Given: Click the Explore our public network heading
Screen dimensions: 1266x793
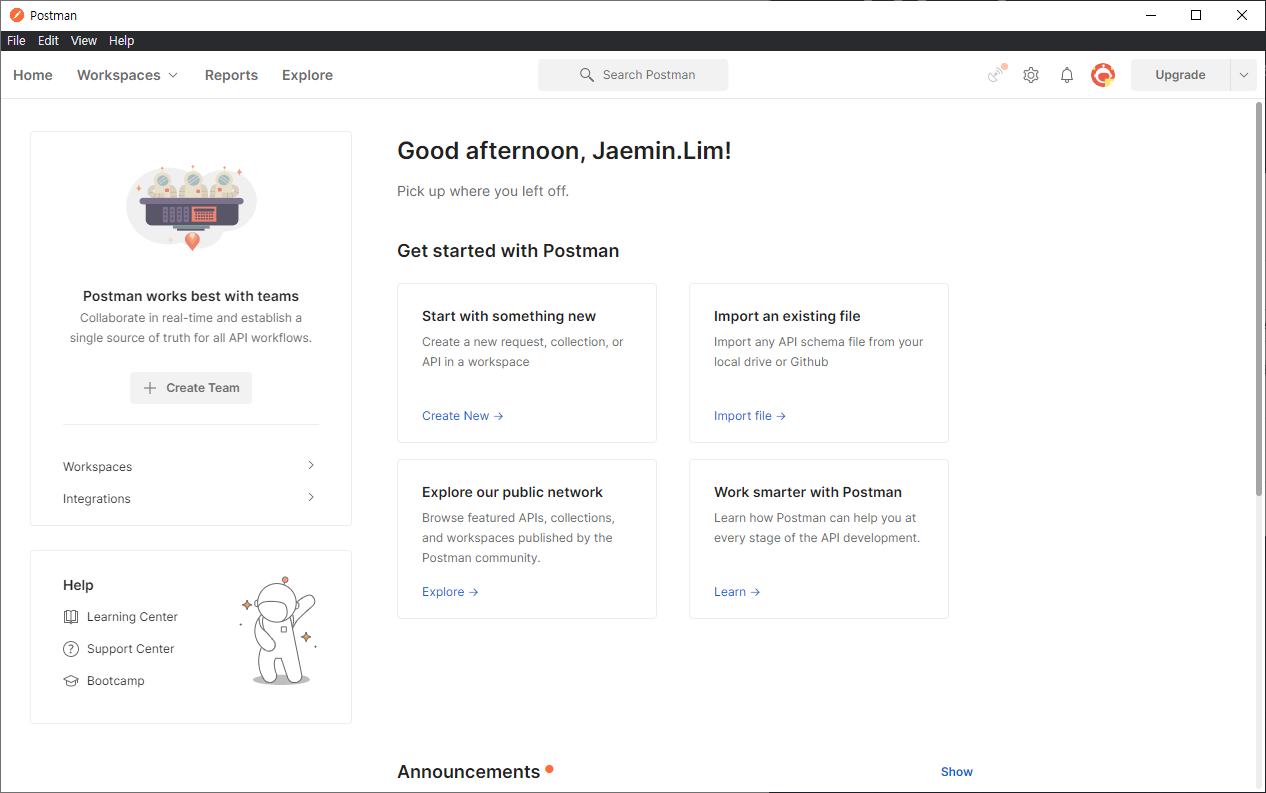Looking at the screenshot, I should click(x=512, y=492).
